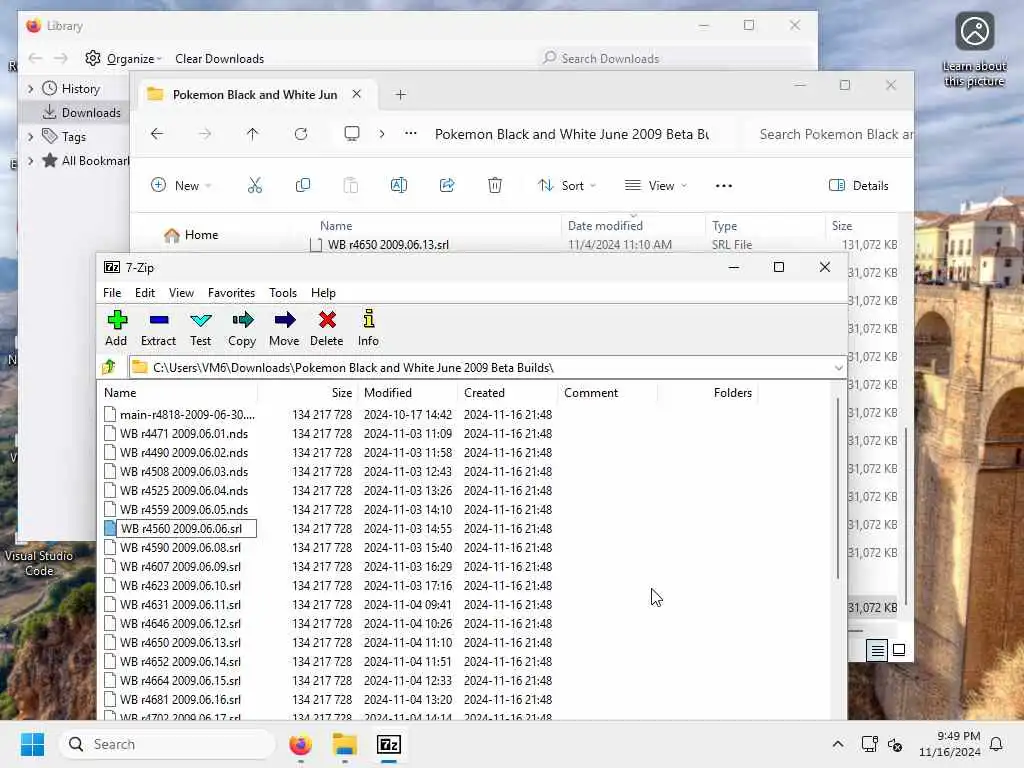Open the Organize dropdown in Library window
This screenshot has width=1024, height=768.
point(123,59)
